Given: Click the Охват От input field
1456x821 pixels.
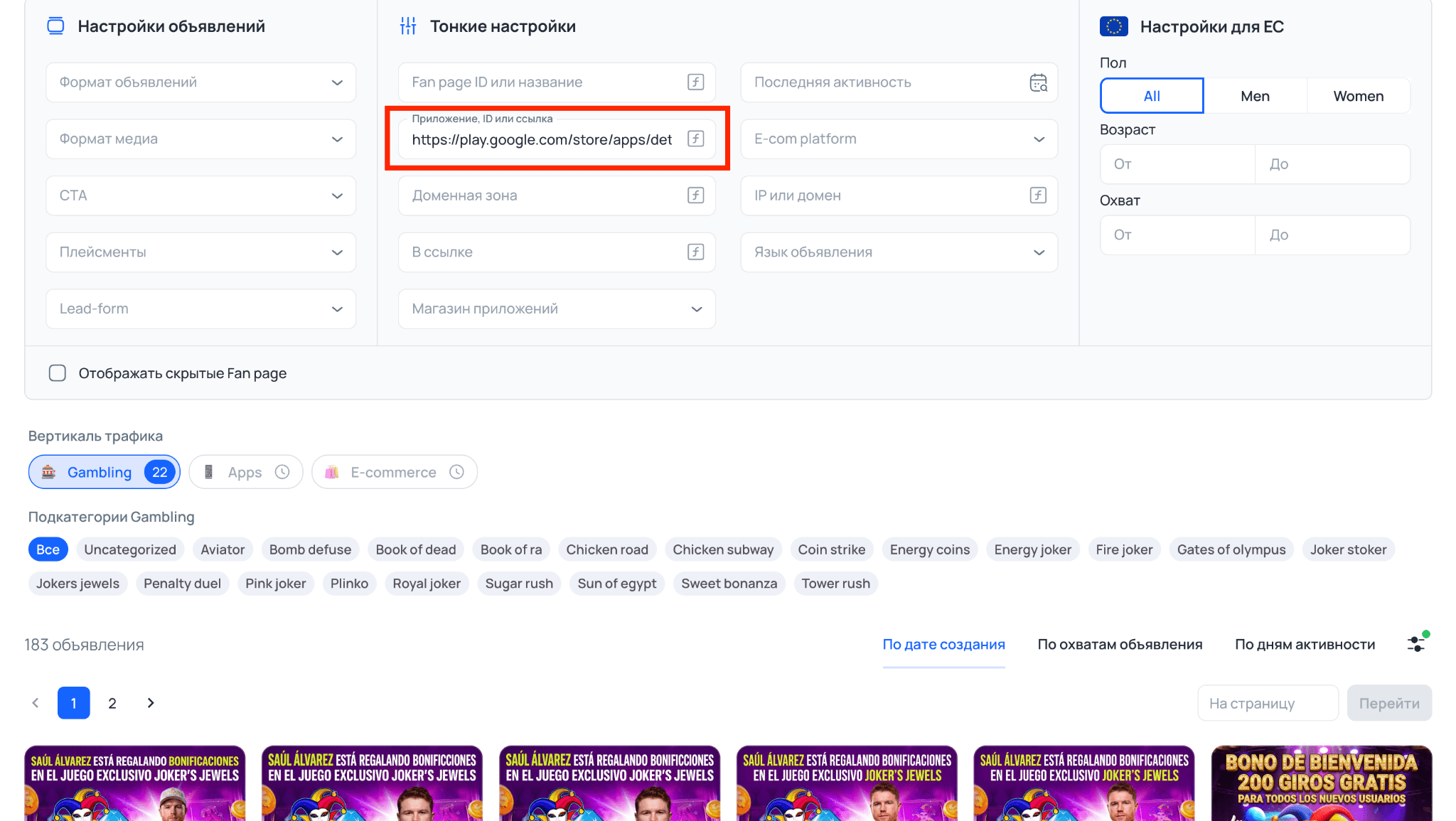Looking at the screenshot, I should pos(1177,235).
